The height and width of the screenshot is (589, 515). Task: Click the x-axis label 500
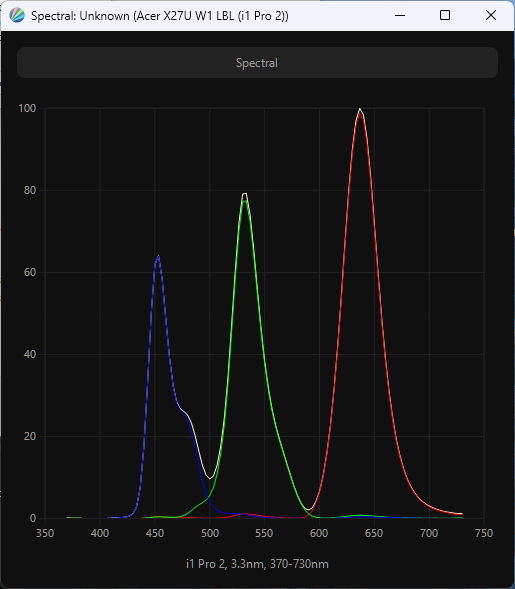pos(210,533)
